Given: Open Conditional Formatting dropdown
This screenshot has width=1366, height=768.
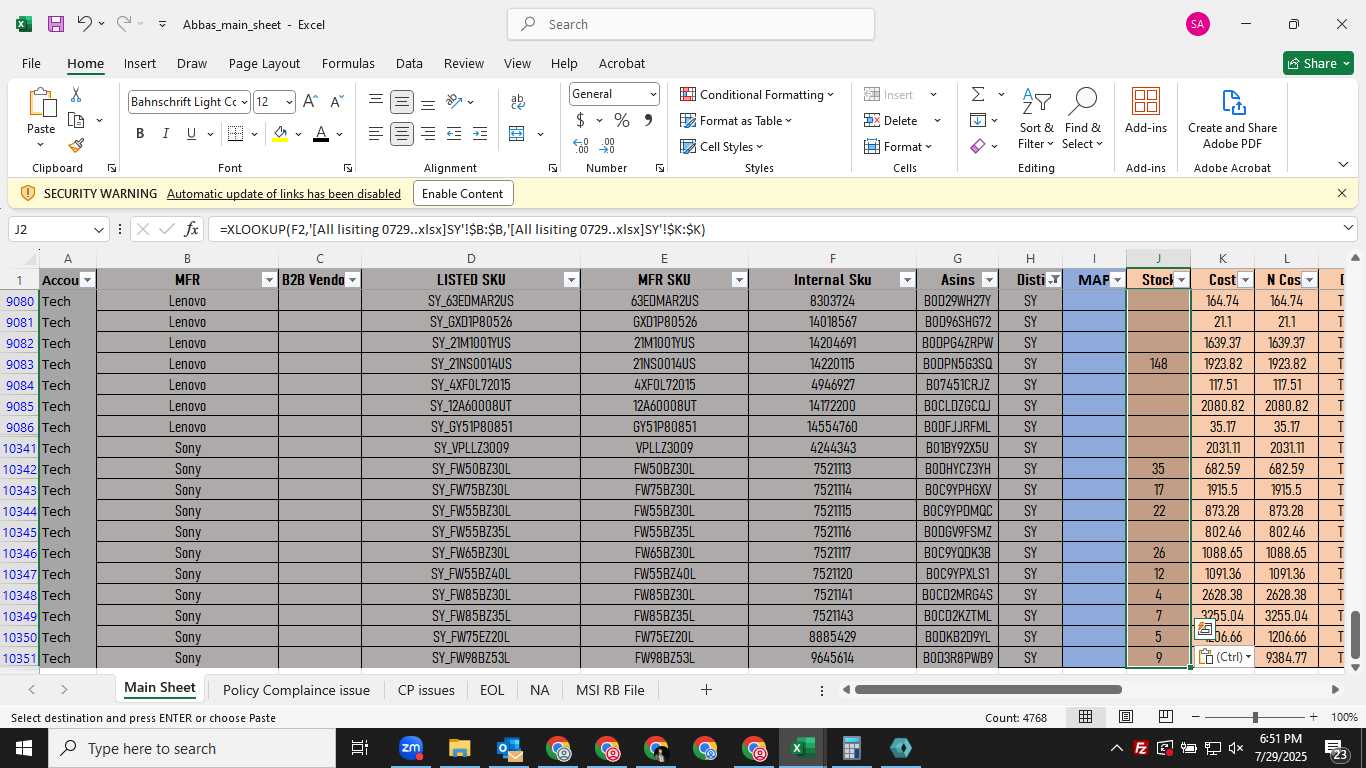Looking at the screenshot, I should (x=757, y=94).
